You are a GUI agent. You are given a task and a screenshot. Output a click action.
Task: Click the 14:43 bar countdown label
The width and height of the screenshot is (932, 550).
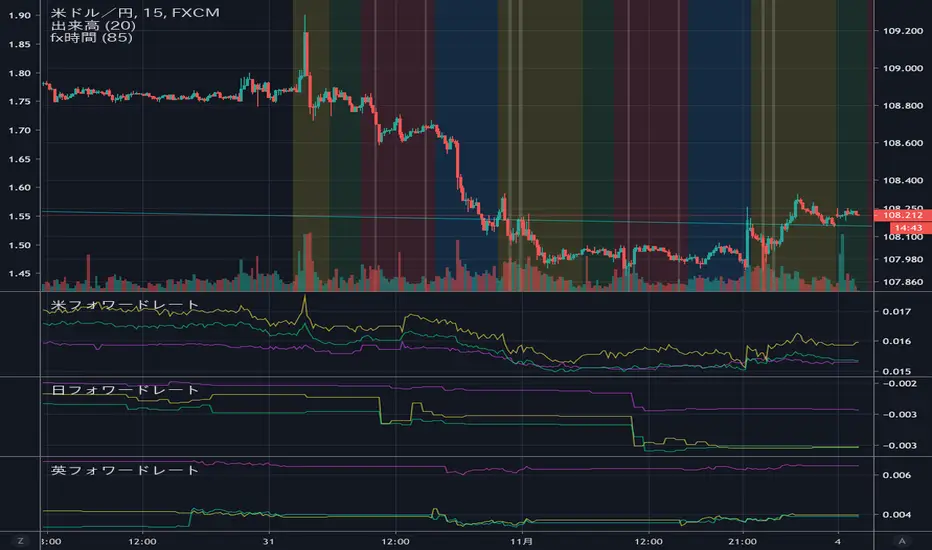(908, 228)
